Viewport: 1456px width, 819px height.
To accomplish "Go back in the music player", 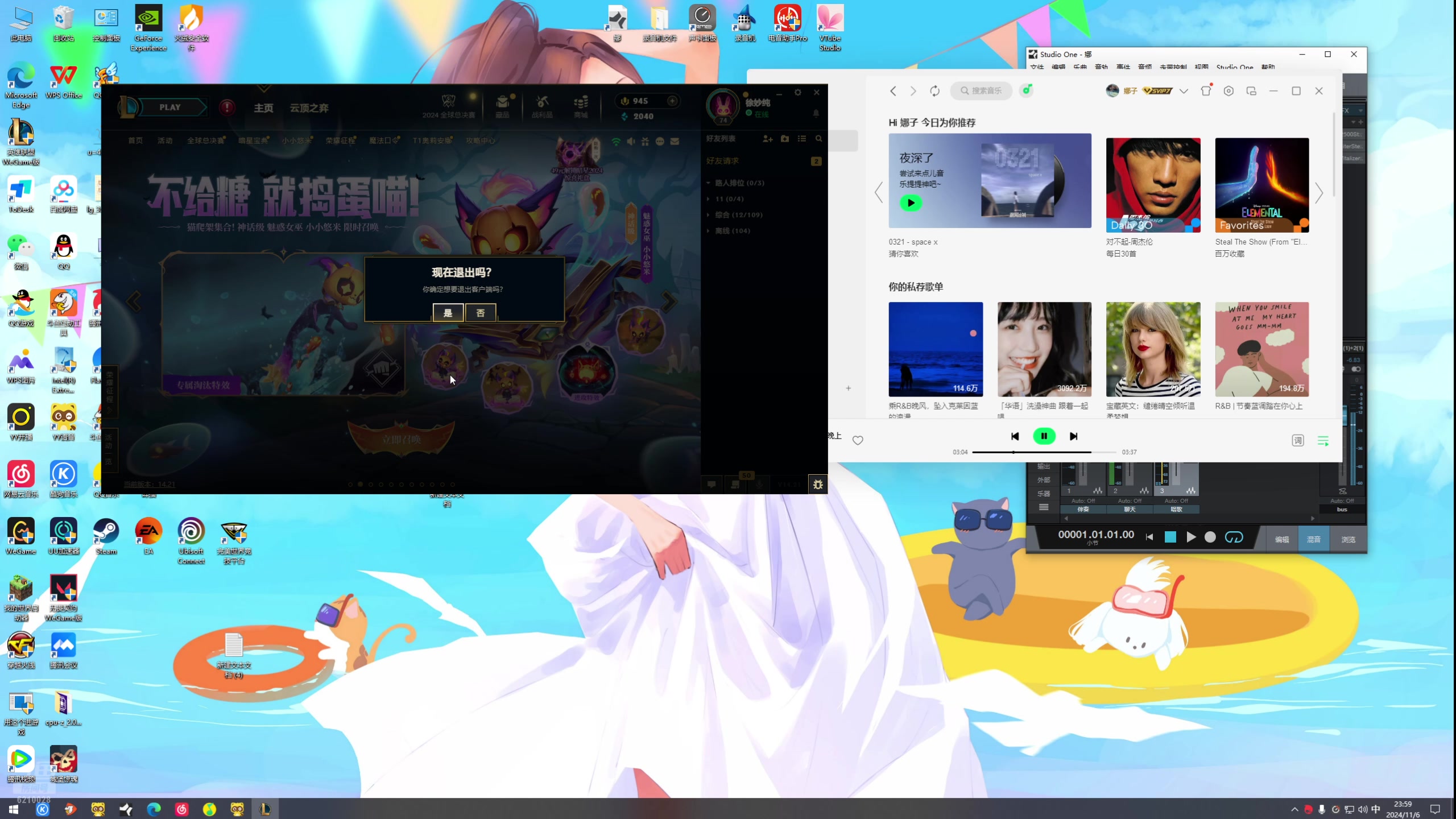I will [893, 91].
